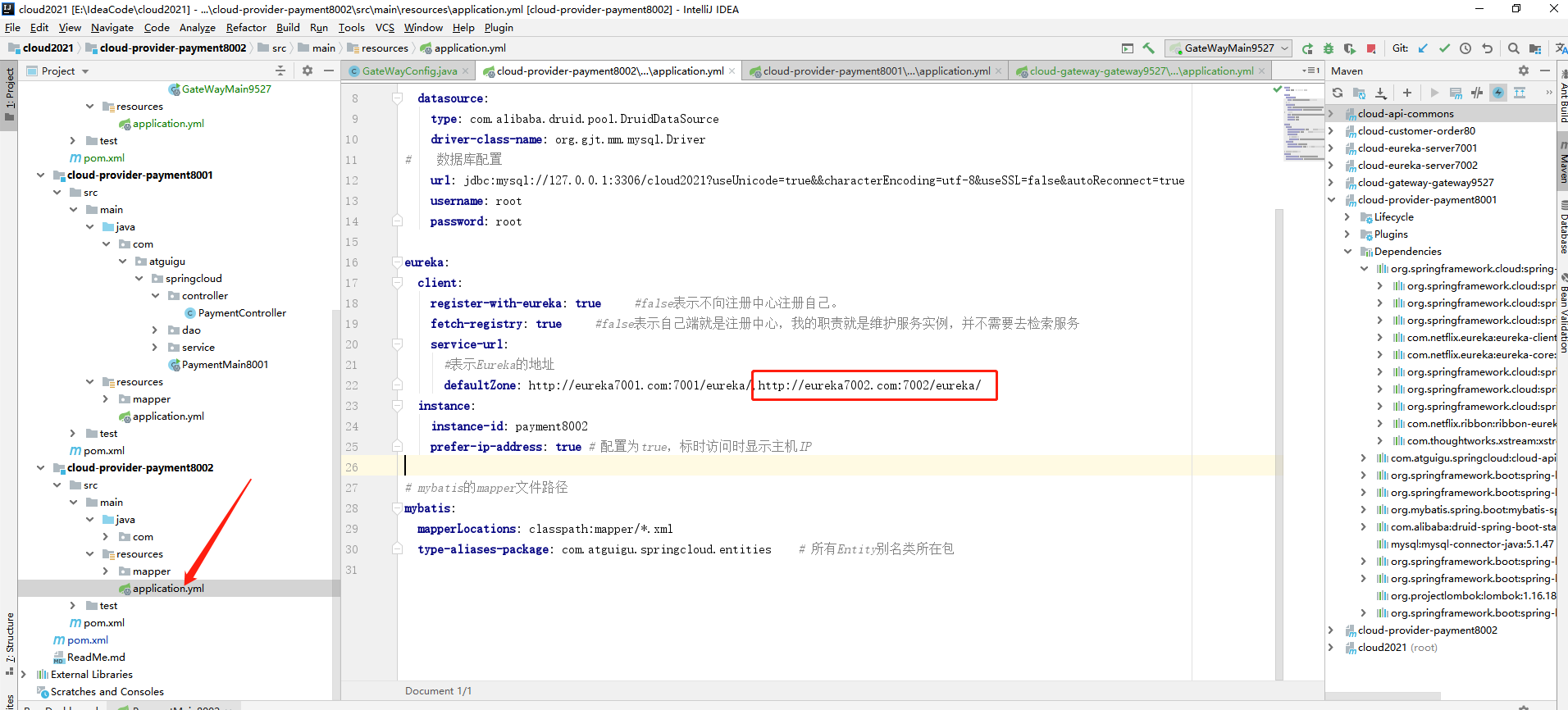Click Git Update Project blue arrow
This screenshot has height=710, width=1568.
click(1423, 48)
